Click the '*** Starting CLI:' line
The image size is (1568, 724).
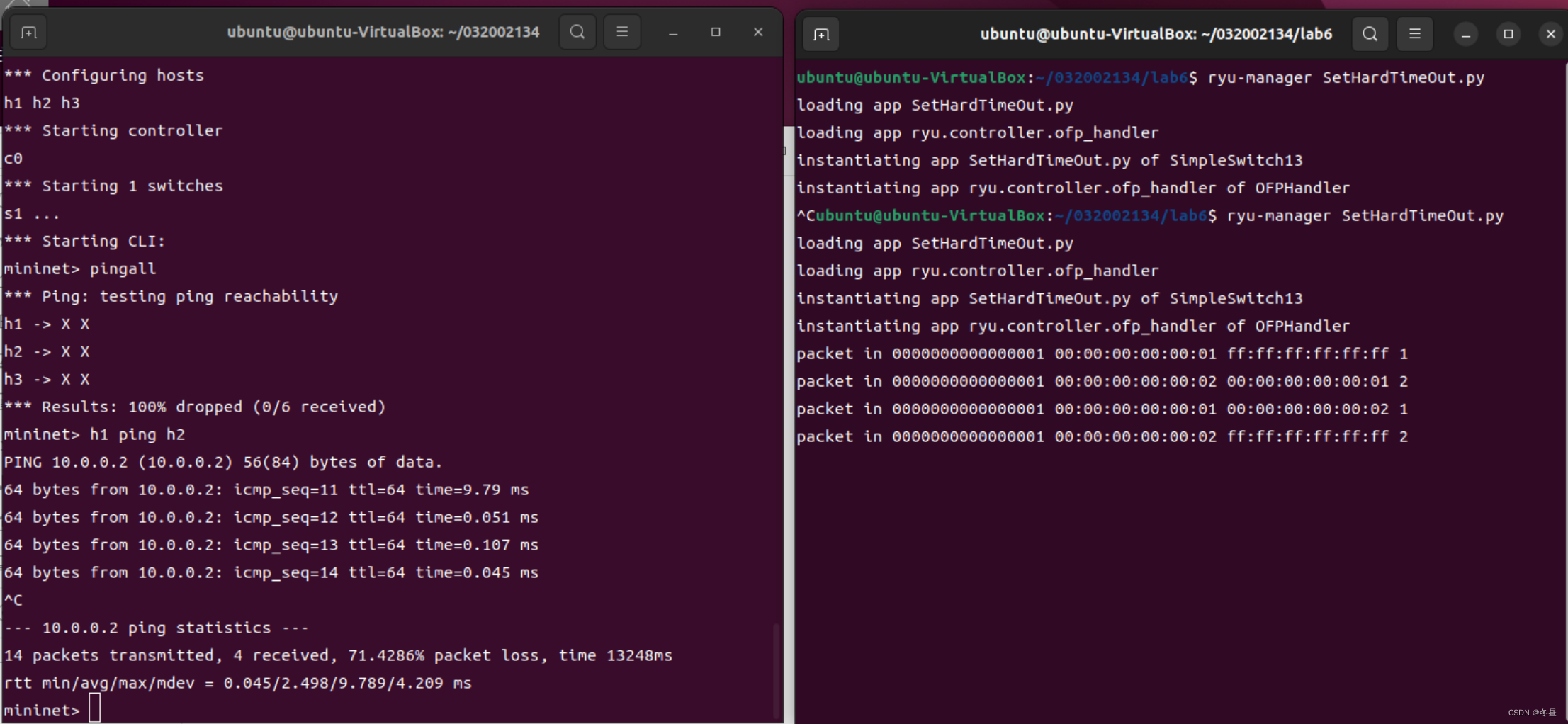tap(84, 241)
